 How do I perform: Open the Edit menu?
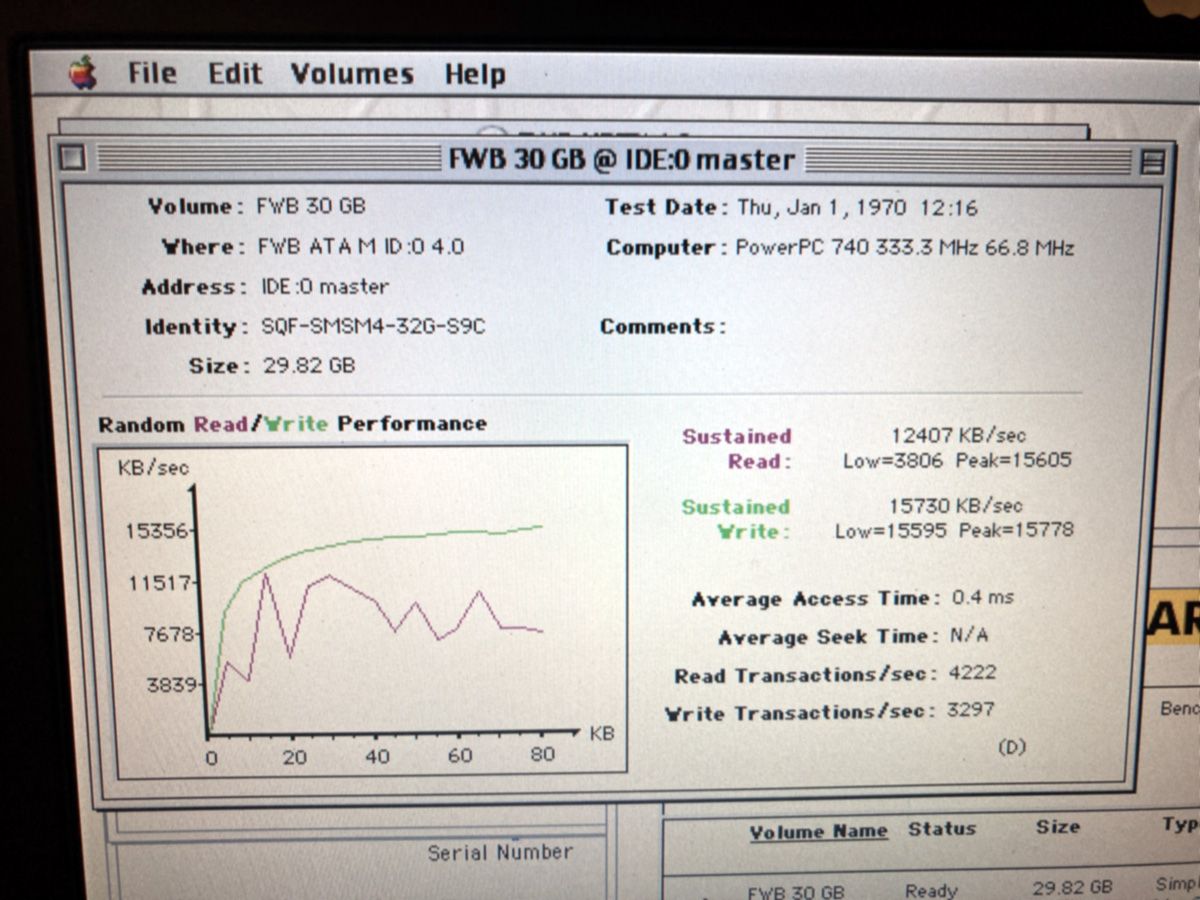tap(235, 73)
